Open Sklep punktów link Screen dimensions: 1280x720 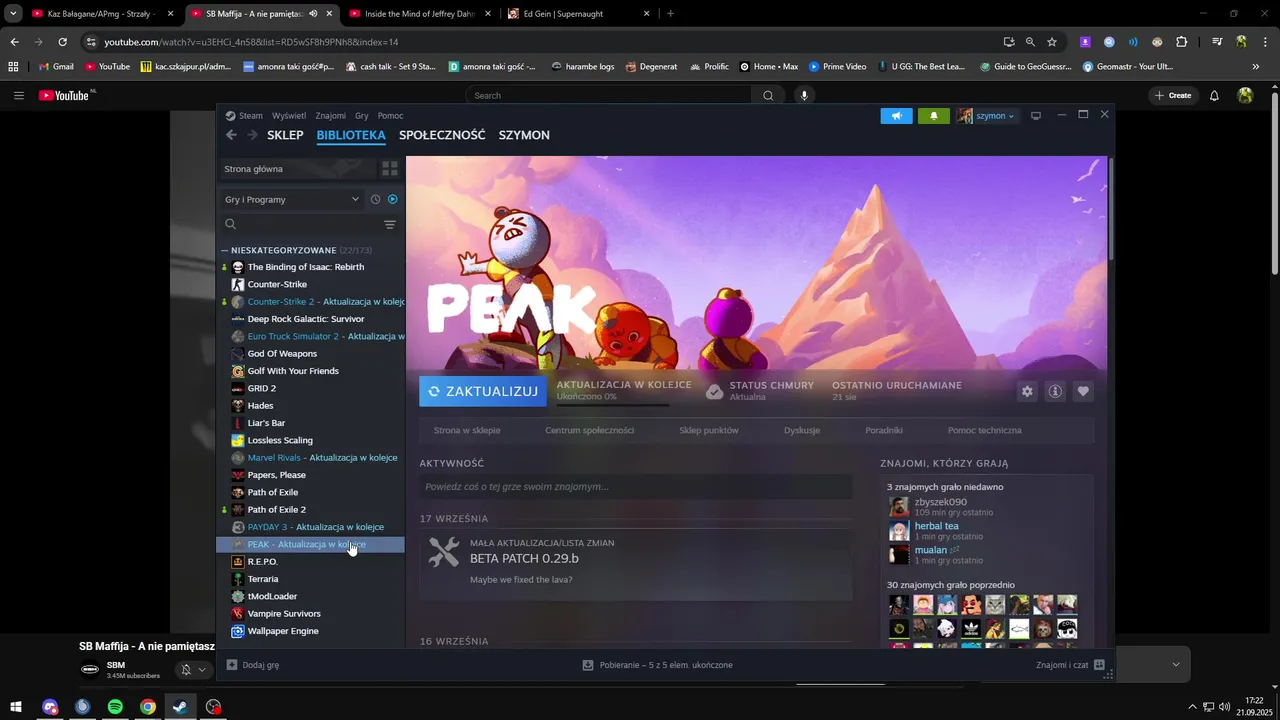[x=709, y=430]
